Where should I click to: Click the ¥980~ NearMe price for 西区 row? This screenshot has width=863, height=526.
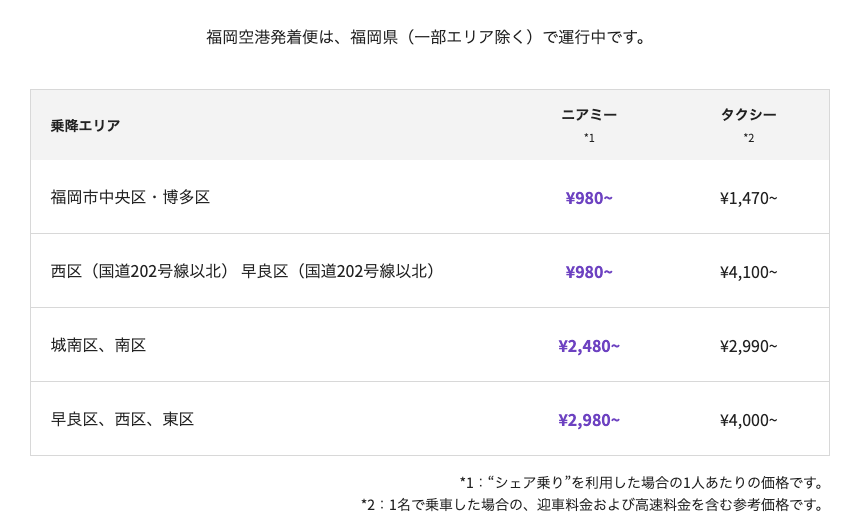click(x=589, y=272)
